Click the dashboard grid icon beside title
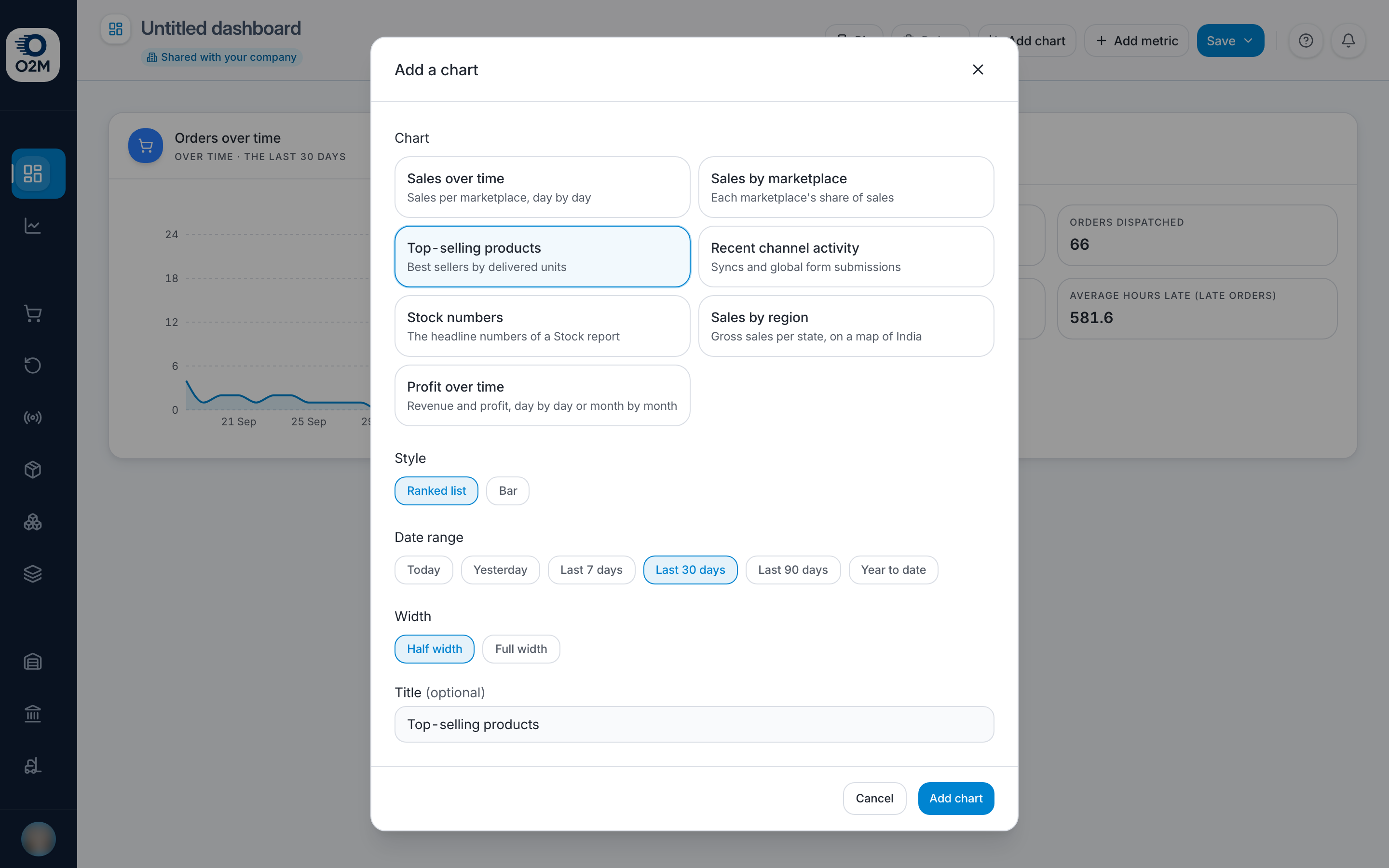 click(116, 29)
